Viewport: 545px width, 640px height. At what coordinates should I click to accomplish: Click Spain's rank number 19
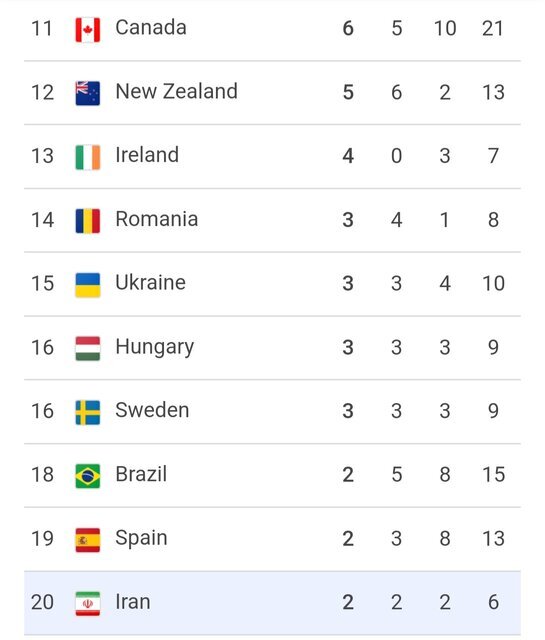[x=42, y=539]
